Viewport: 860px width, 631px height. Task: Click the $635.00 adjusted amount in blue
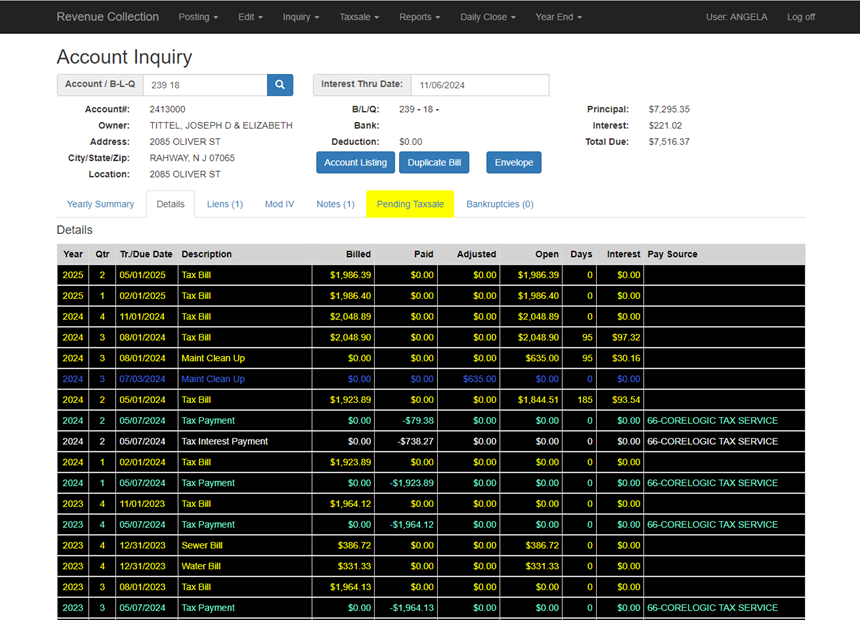[479, 379]
